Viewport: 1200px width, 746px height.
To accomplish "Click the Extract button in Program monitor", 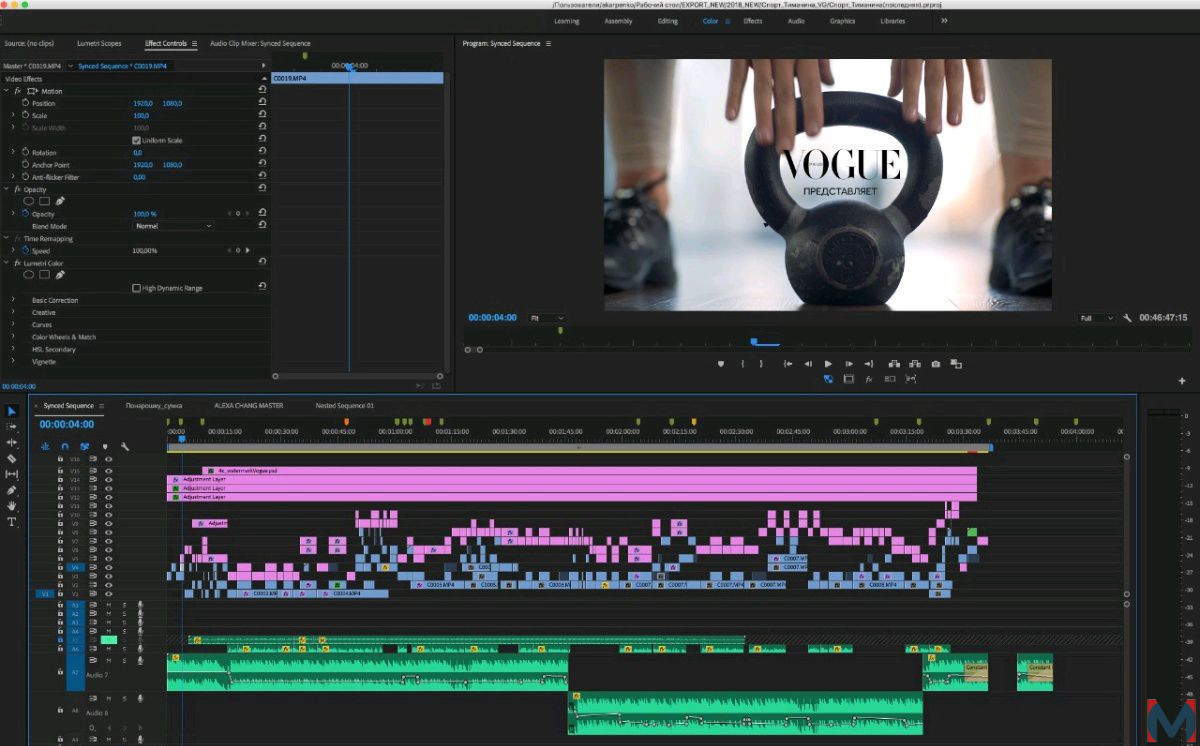I will tap(915, 364).
